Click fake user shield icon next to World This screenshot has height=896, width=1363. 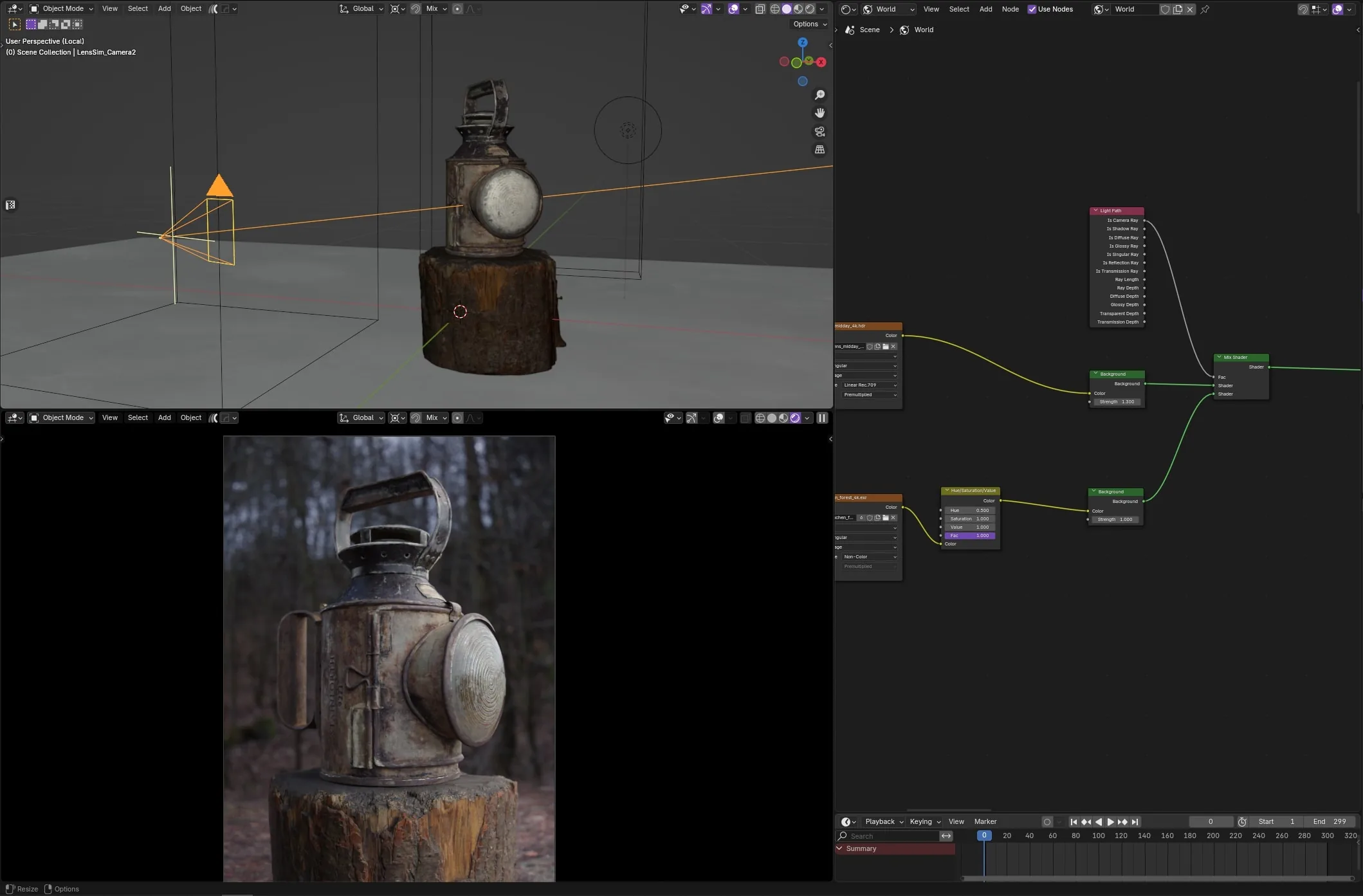[1165, 9]
